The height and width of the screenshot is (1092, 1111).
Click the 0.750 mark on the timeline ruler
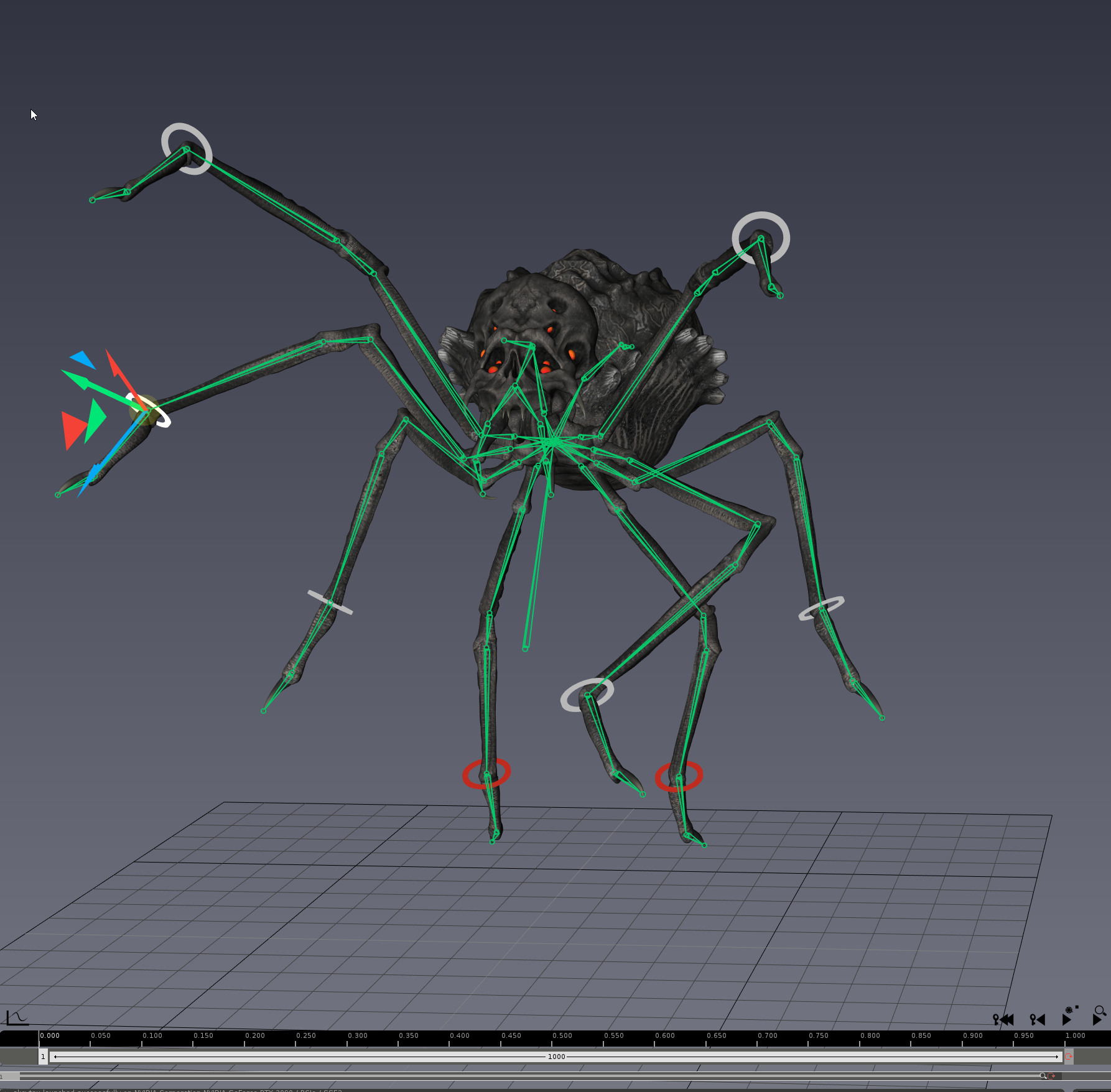pos(818,1036)
